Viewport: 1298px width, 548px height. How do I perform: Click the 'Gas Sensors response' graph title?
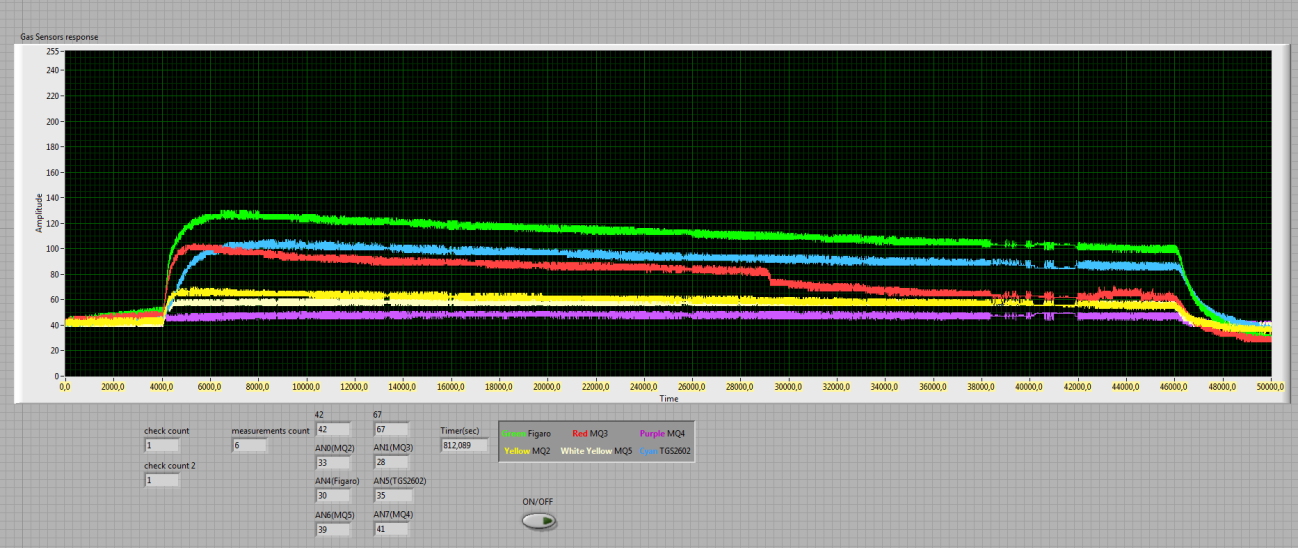pos(59,37)
